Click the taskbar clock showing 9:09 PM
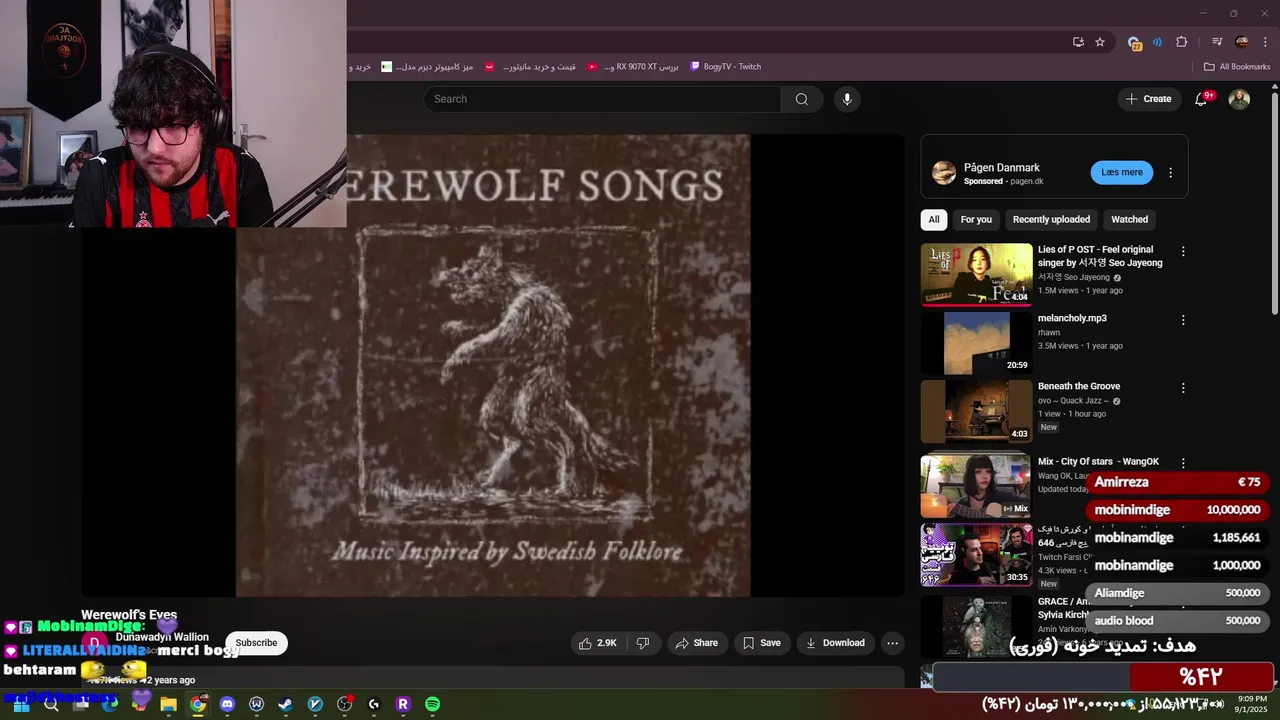Image resolution: width=1280 pixels, height=720 pixels. [1252, 704]
